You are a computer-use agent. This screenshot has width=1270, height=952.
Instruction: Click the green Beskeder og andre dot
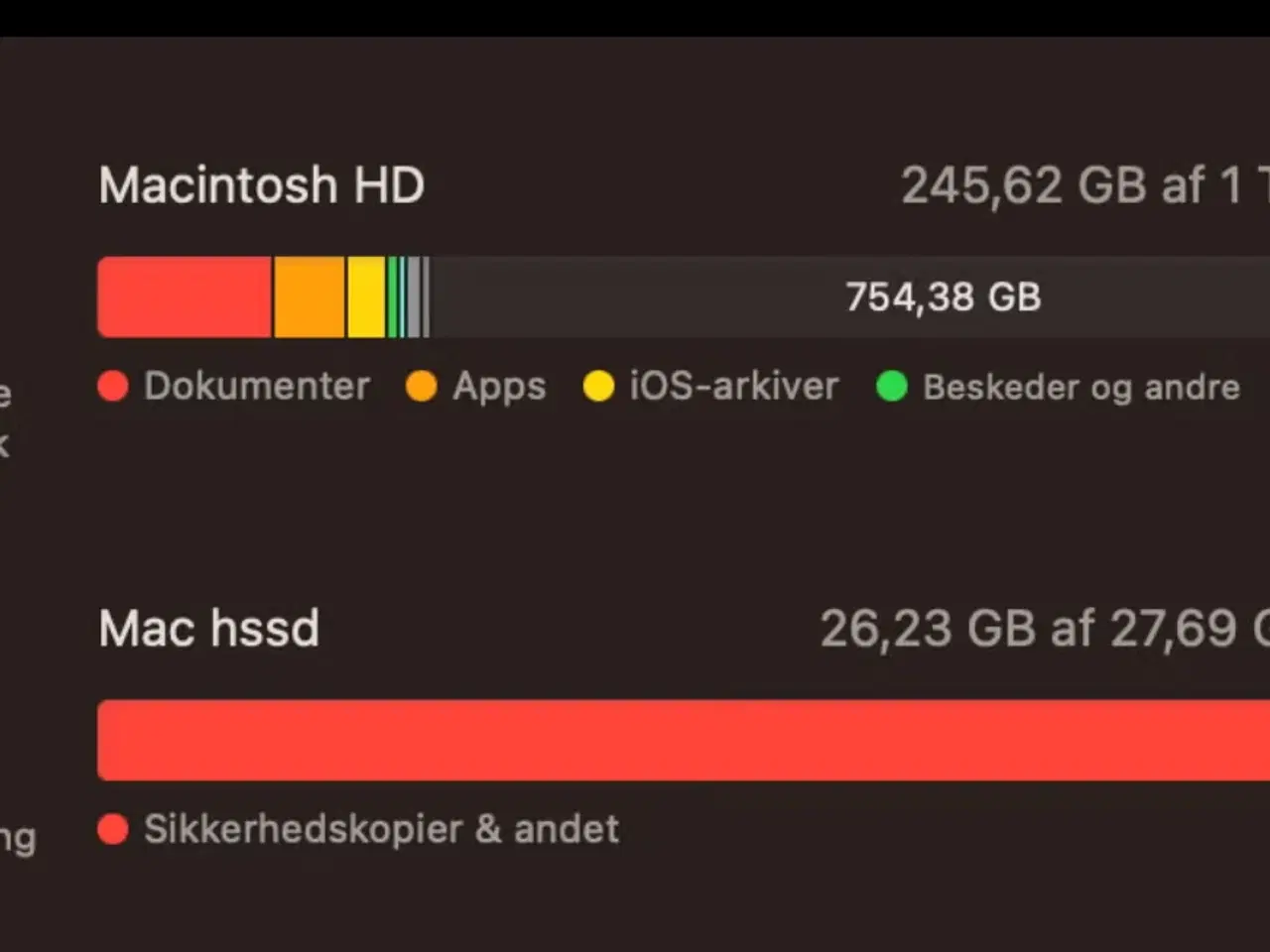(892, 387)
